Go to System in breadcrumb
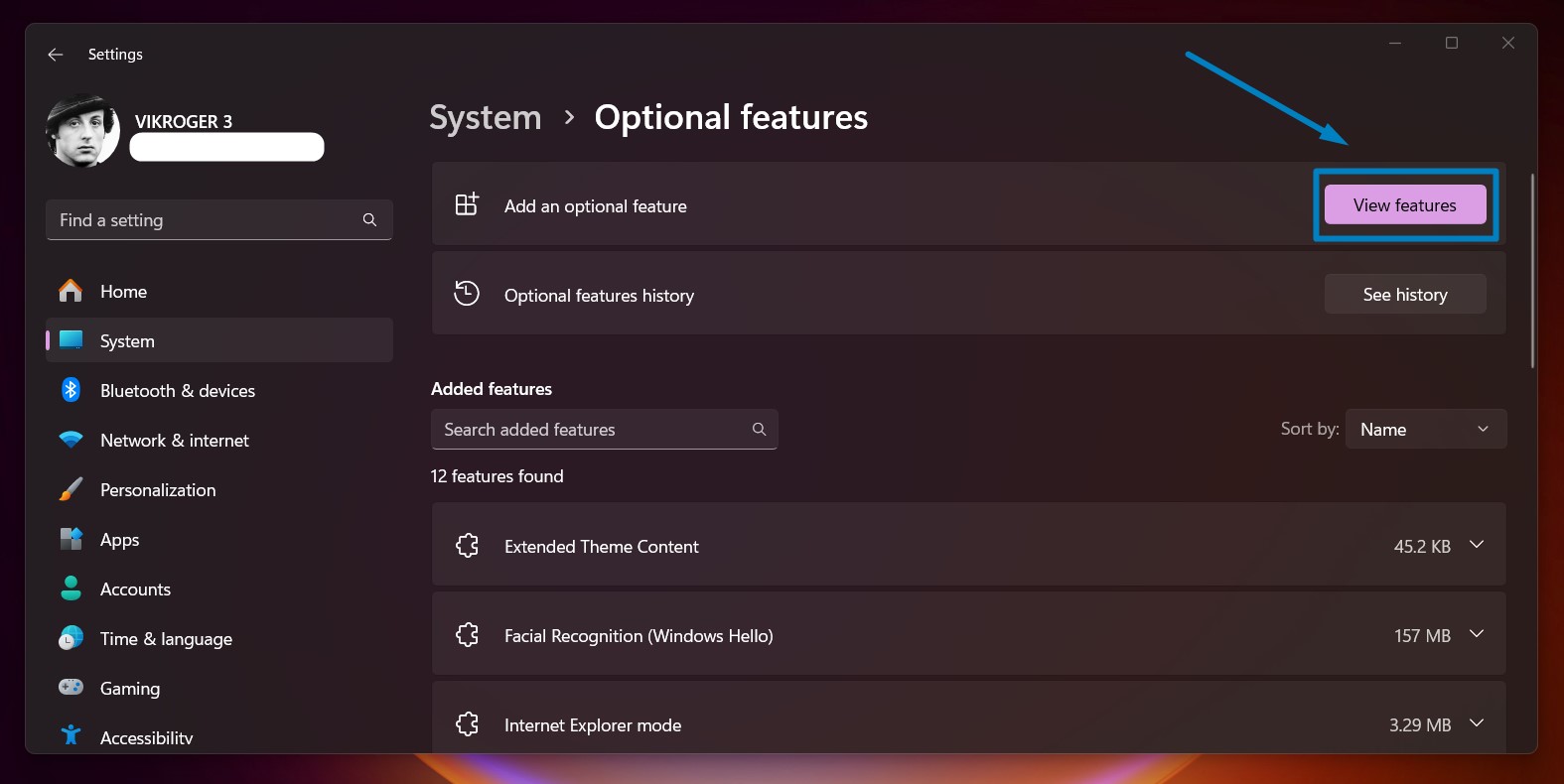This screenshot has height=784, width=1564. point(486,117)
